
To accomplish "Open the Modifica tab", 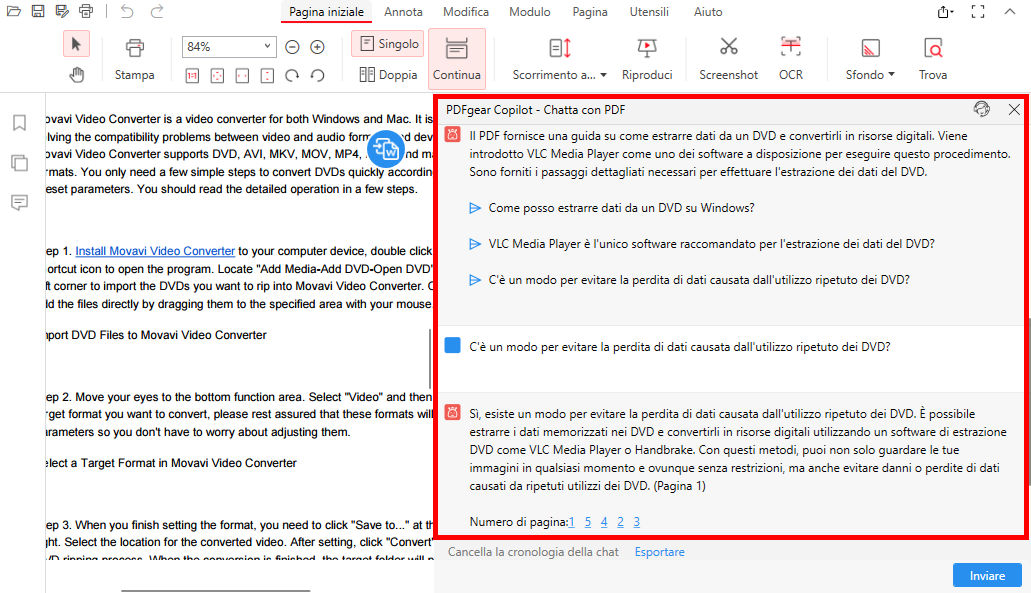I will tap(466, 12).
